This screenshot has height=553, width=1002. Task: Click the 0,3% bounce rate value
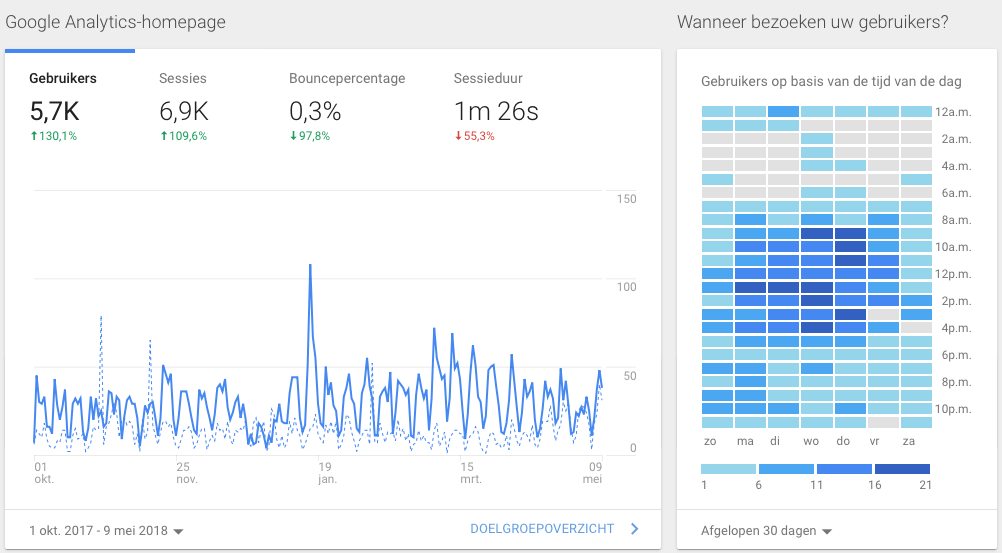(x=315, y=111)
